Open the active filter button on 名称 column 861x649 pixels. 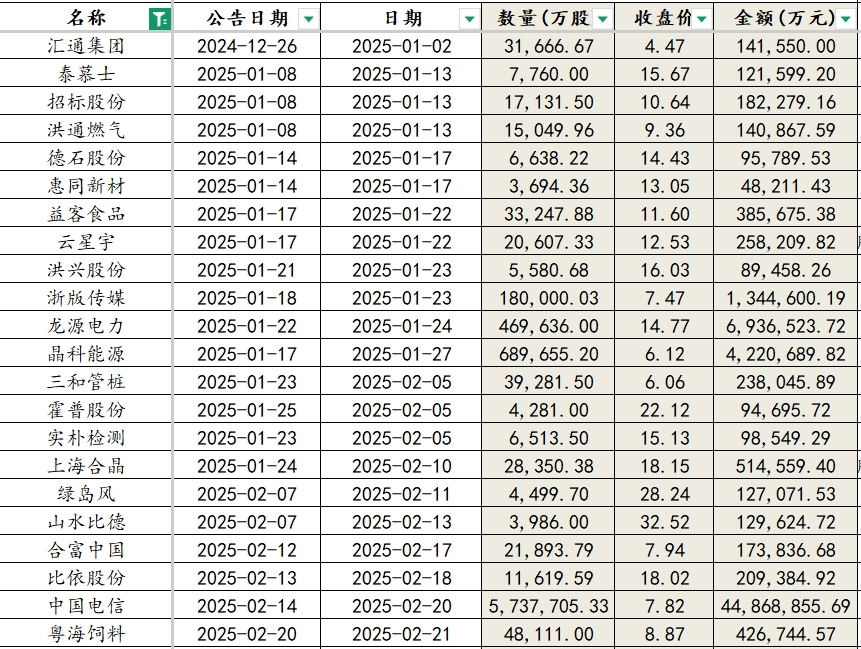[160, 19]
